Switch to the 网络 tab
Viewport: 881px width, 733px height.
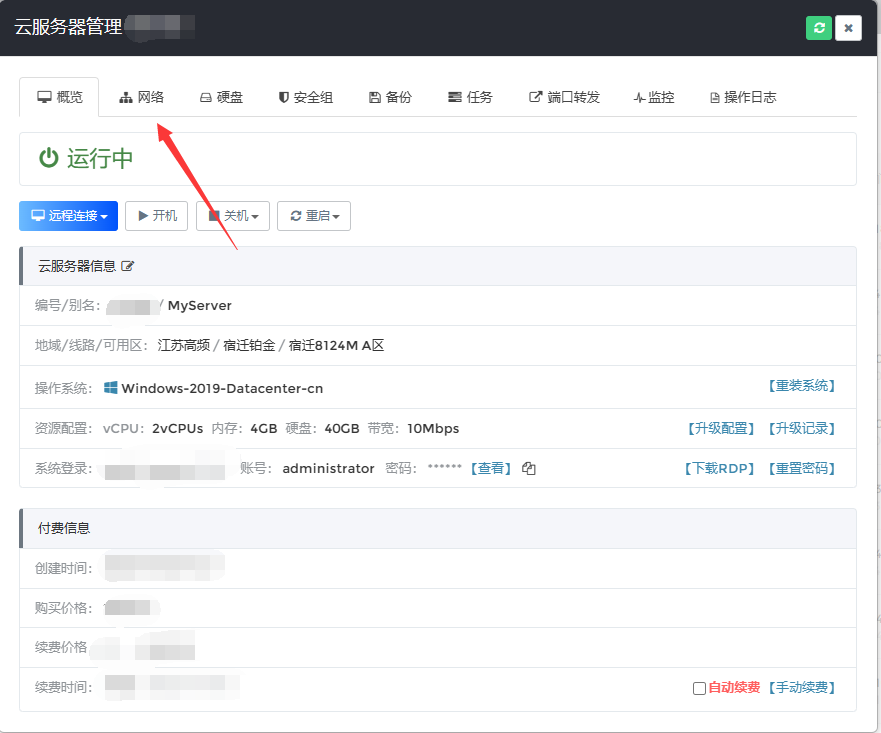[142, 97]
